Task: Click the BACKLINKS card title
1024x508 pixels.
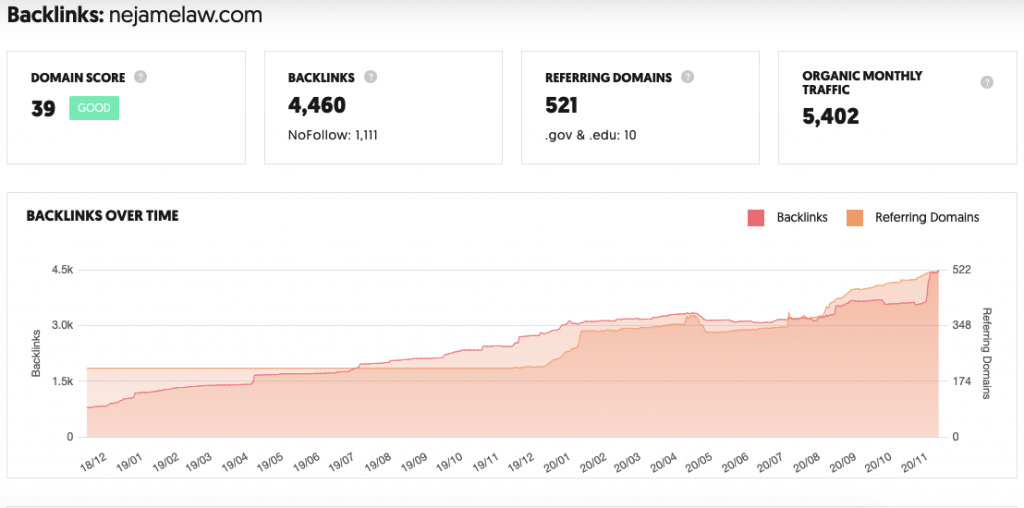Action: coord(321,78)
